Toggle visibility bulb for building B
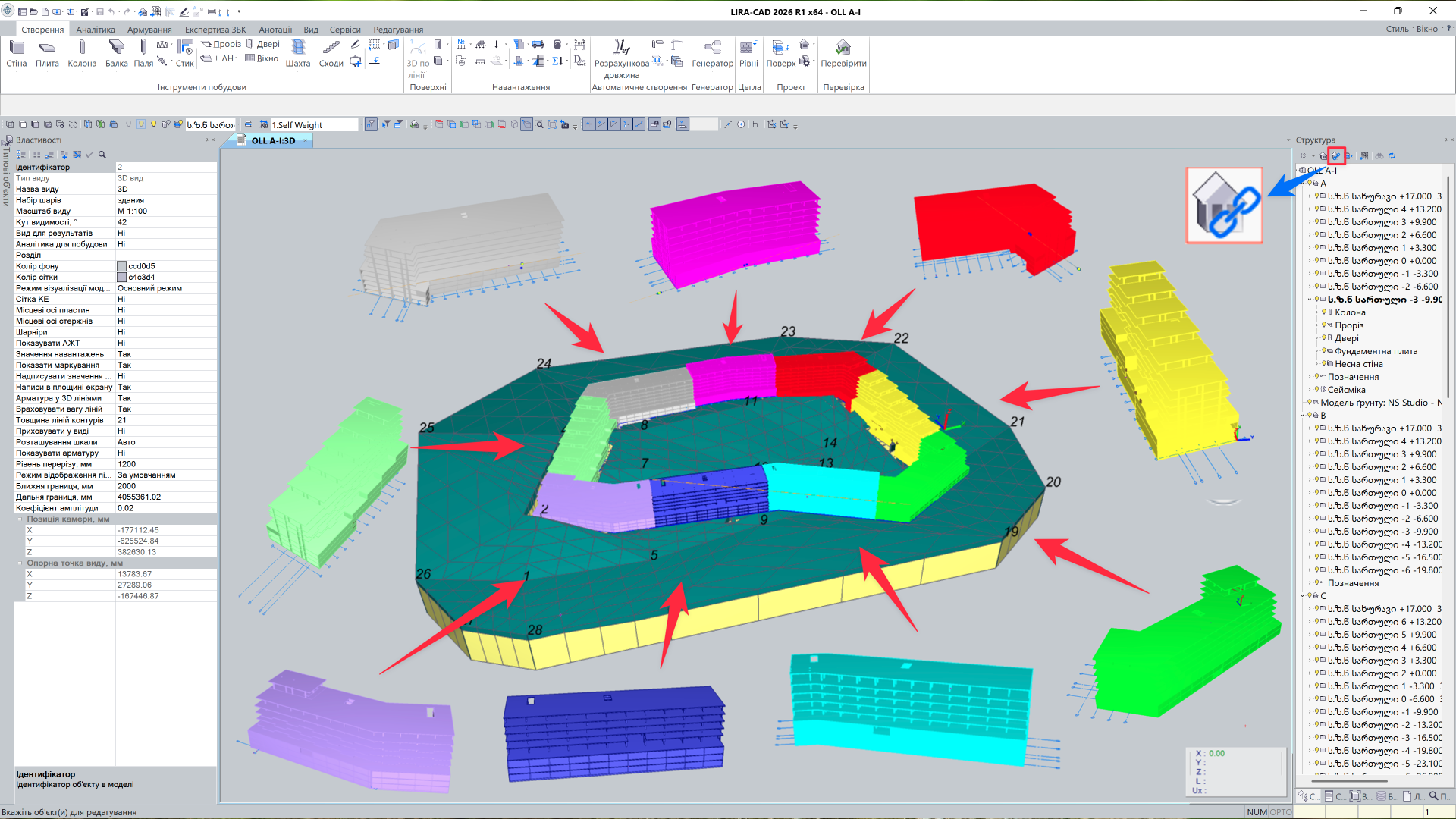The width and height of the screenshot is (1456, 819). 1310,416
